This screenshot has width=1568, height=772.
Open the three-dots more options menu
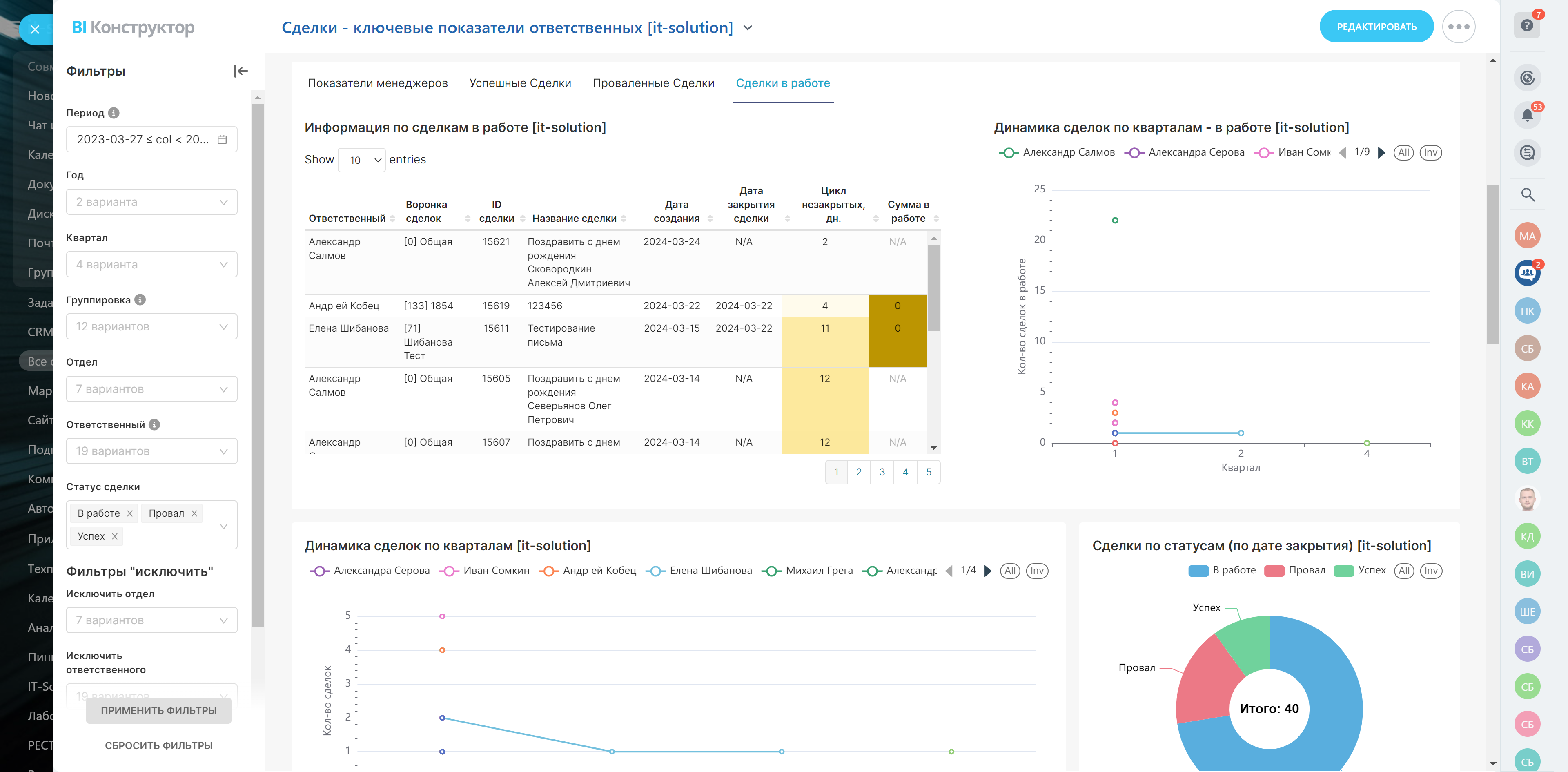pyautogui.click(x=1459, y=27)
